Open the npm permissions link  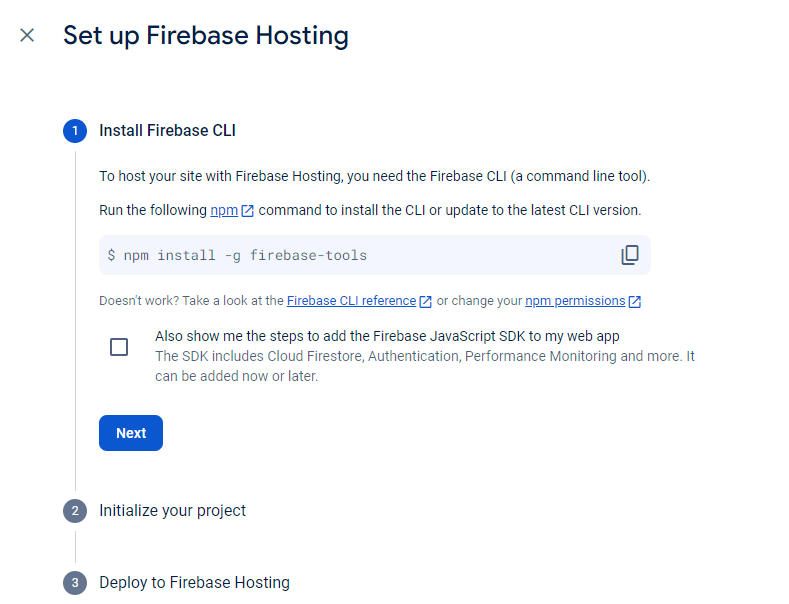(575, 300)
